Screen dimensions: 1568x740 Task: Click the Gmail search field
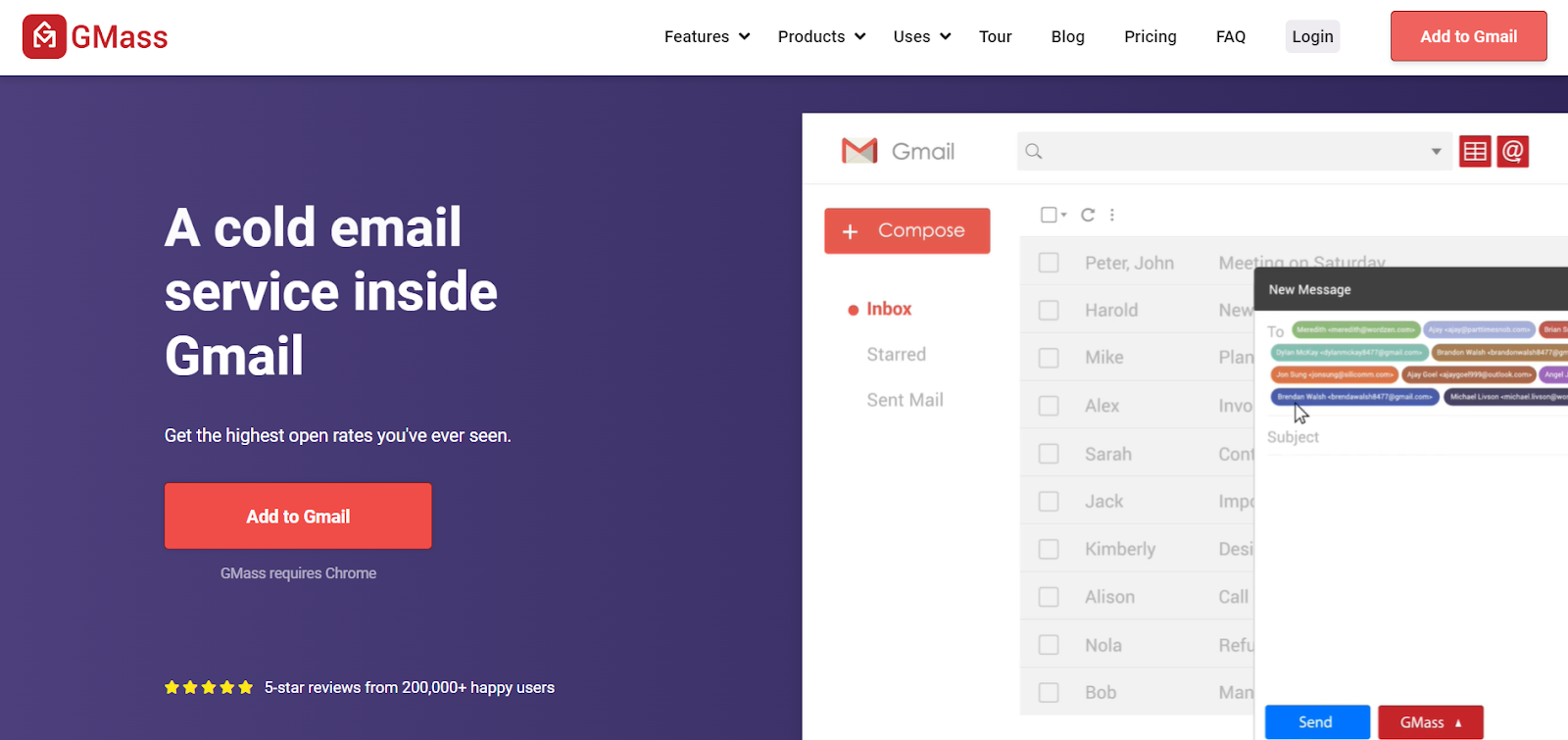click(x=1233, y=151)
